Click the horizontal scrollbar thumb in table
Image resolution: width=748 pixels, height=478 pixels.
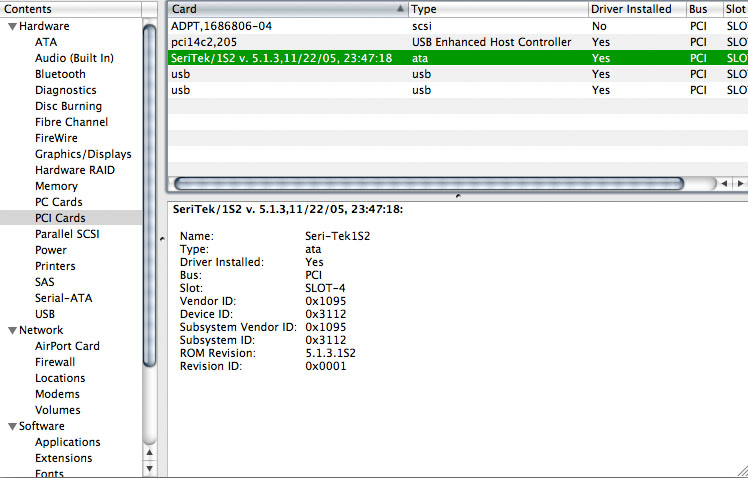429,183
